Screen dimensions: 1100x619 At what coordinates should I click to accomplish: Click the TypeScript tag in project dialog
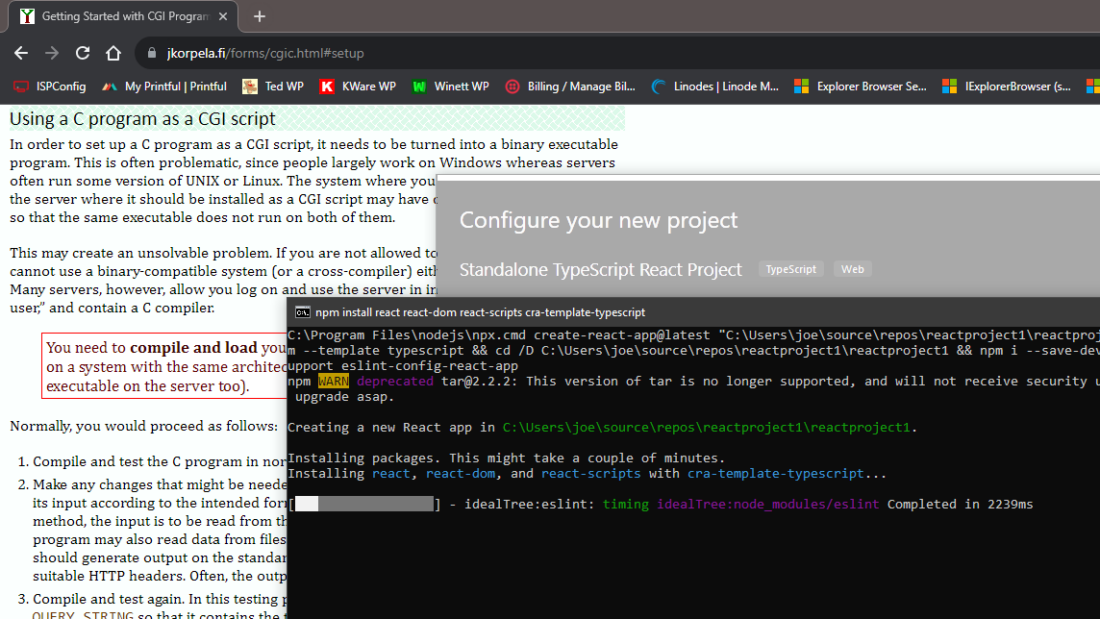791,269
